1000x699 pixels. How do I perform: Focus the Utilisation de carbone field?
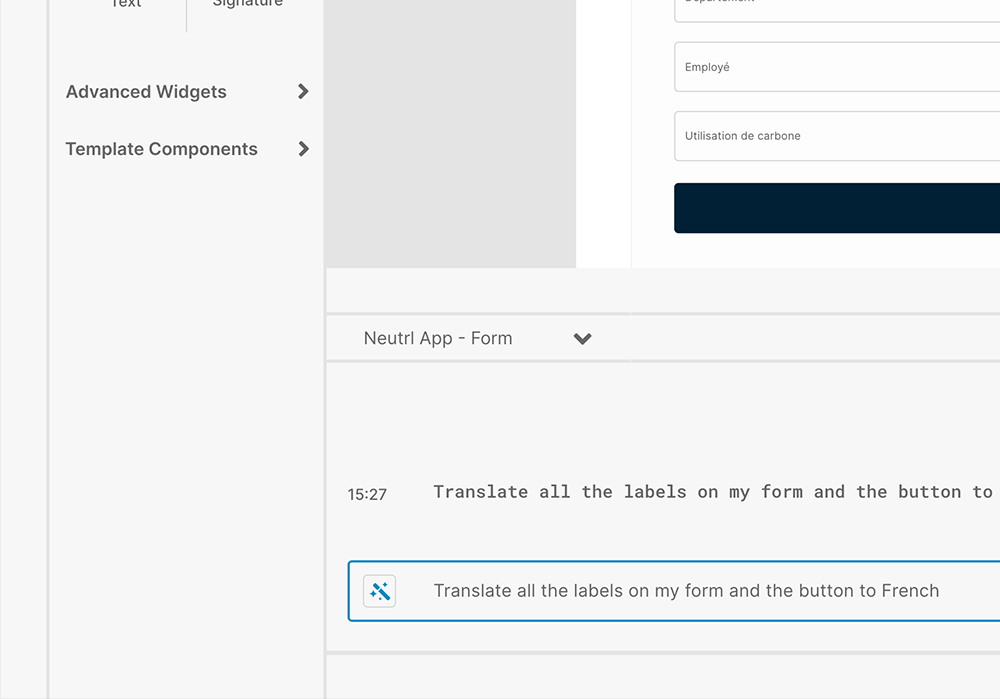pos(836,136)
